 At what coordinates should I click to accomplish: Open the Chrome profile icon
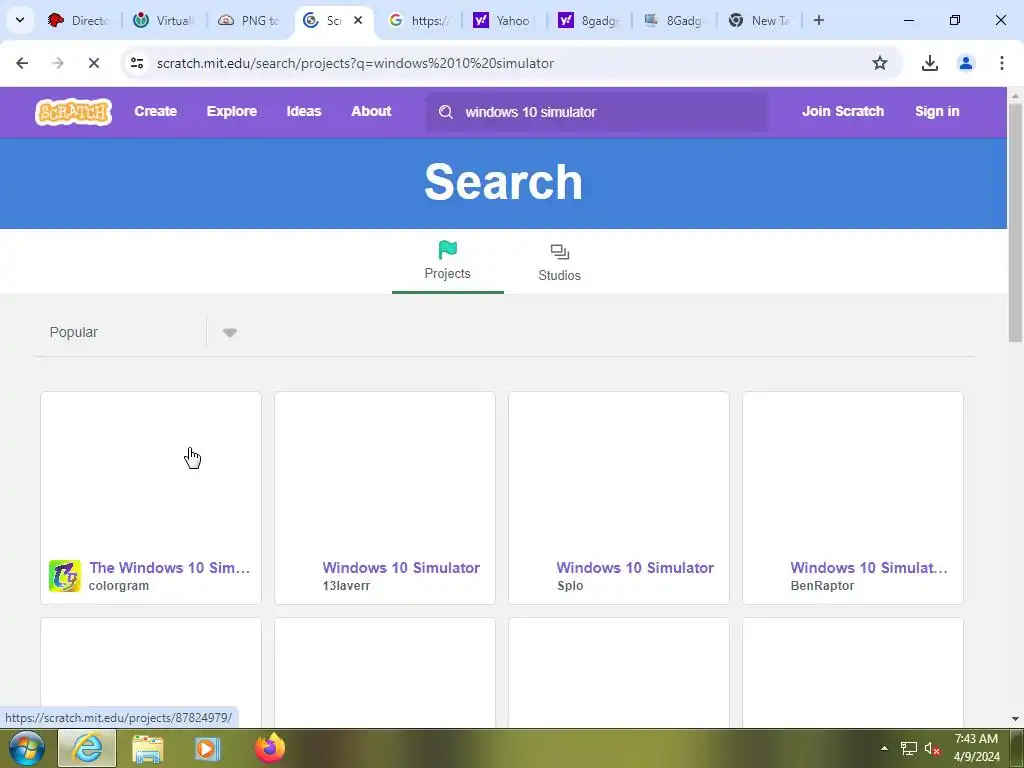(965, 63)
